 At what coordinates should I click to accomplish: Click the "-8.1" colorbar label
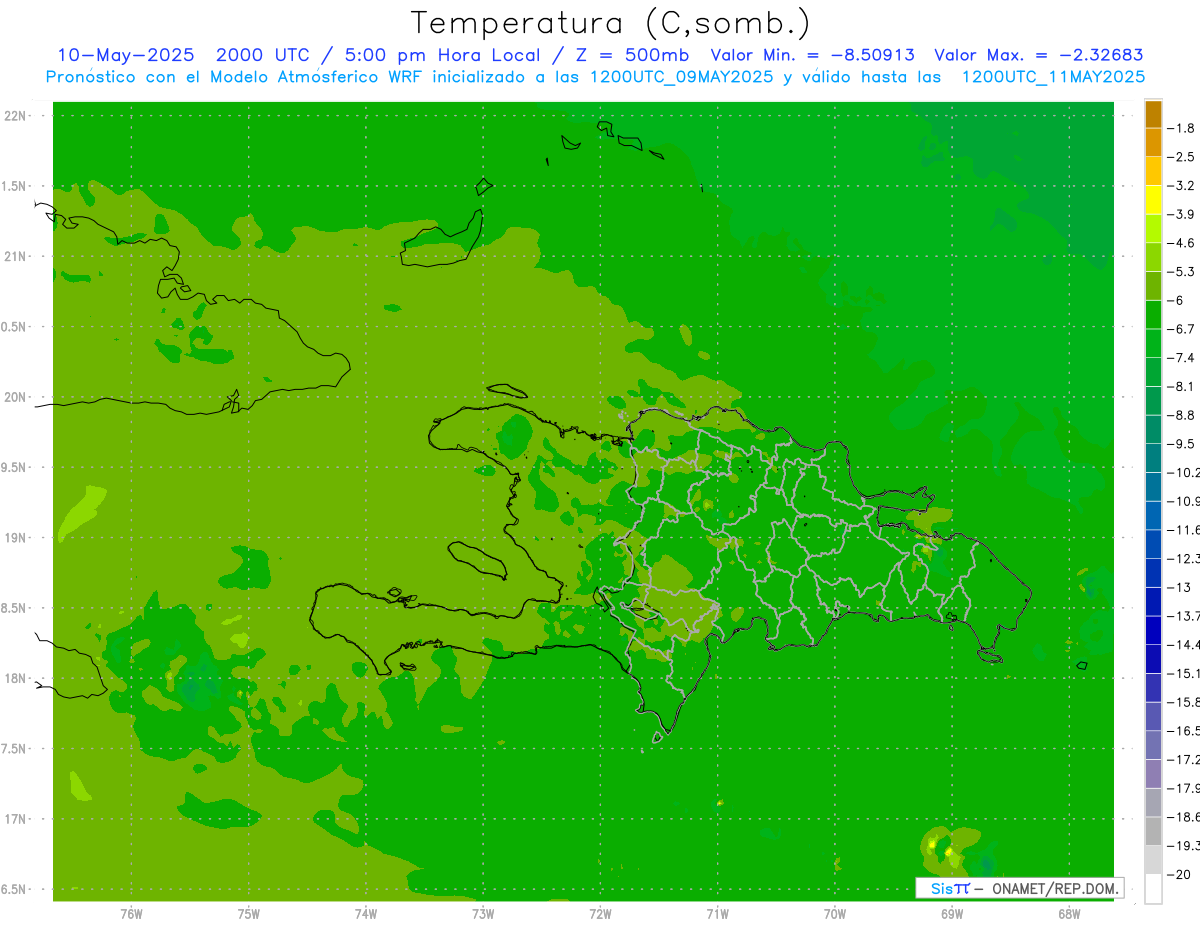click(x=1181, y=387)
